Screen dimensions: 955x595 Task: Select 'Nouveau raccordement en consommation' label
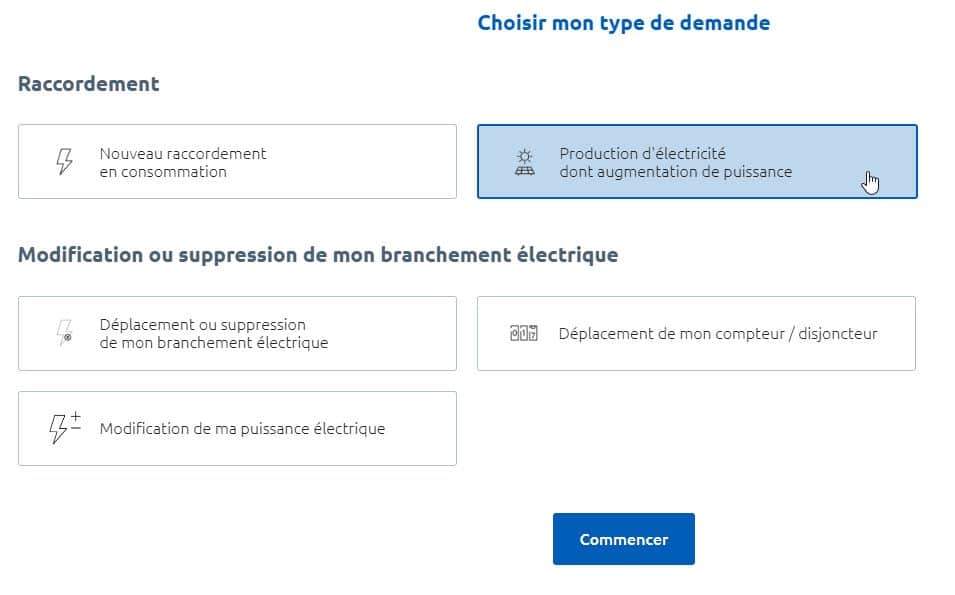[183, 163]
